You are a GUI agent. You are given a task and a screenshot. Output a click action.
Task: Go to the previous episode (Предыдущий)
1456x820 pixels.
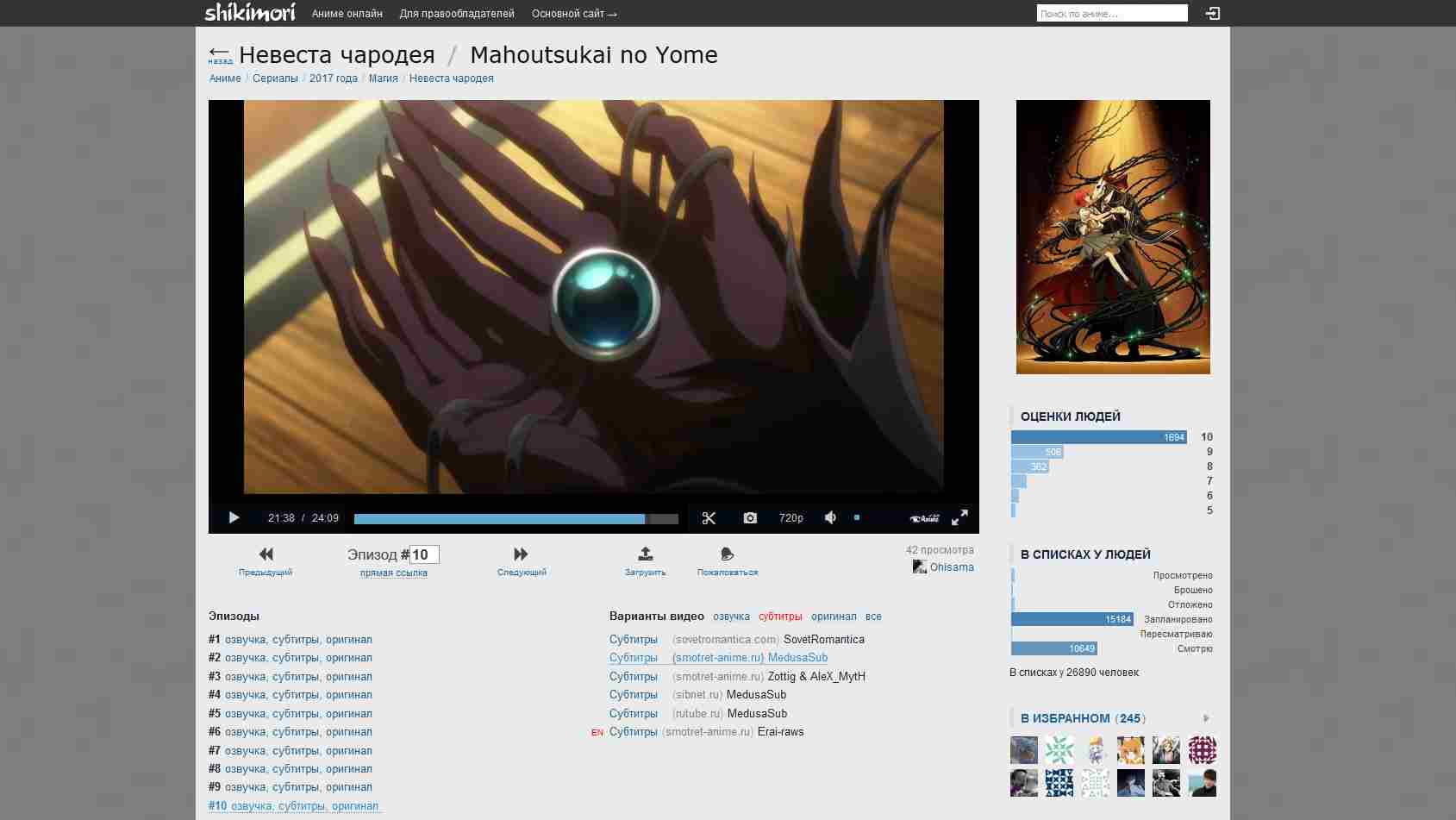coord(266,560)
